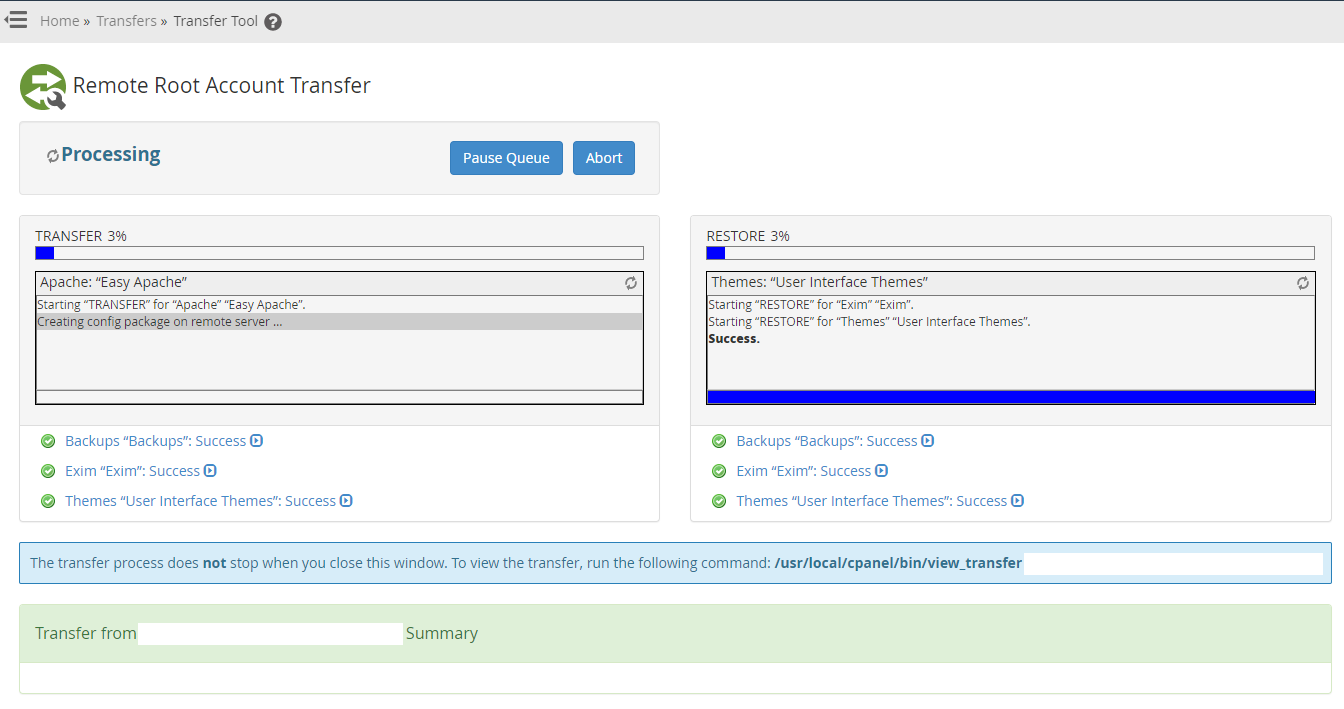
Task: Click the bold Success. log line
Action: pos(734,339)
